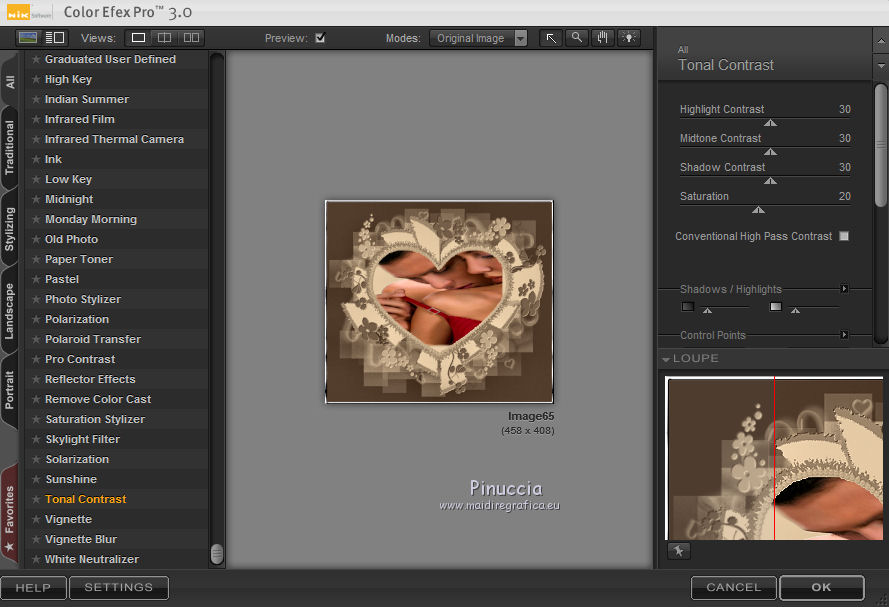Enable Conventional High Pass Contrast checkbox
Viewport: 889px width, 607px height.
point(844,236)
